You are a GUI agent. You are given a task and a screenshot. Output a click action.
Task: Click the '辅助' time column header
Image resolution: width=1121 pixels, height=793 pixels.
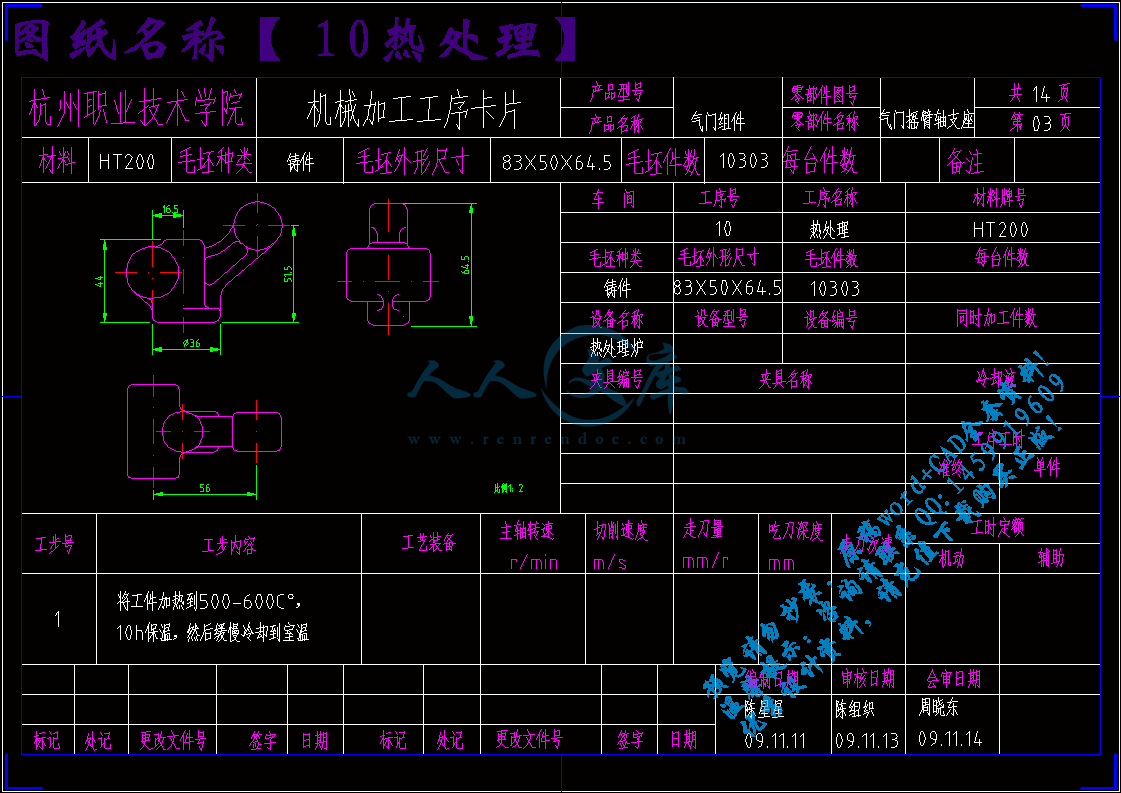1051,558
